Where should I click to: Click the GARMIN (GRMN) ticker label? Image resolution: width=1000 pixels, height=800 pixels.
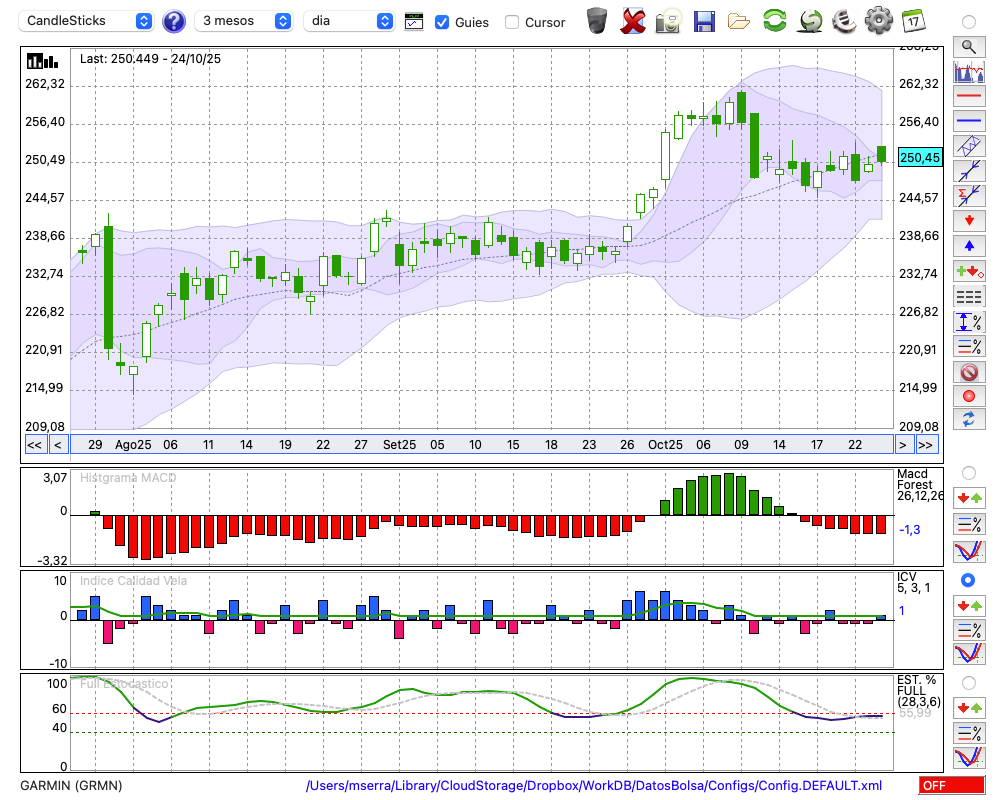click(71, 785)
